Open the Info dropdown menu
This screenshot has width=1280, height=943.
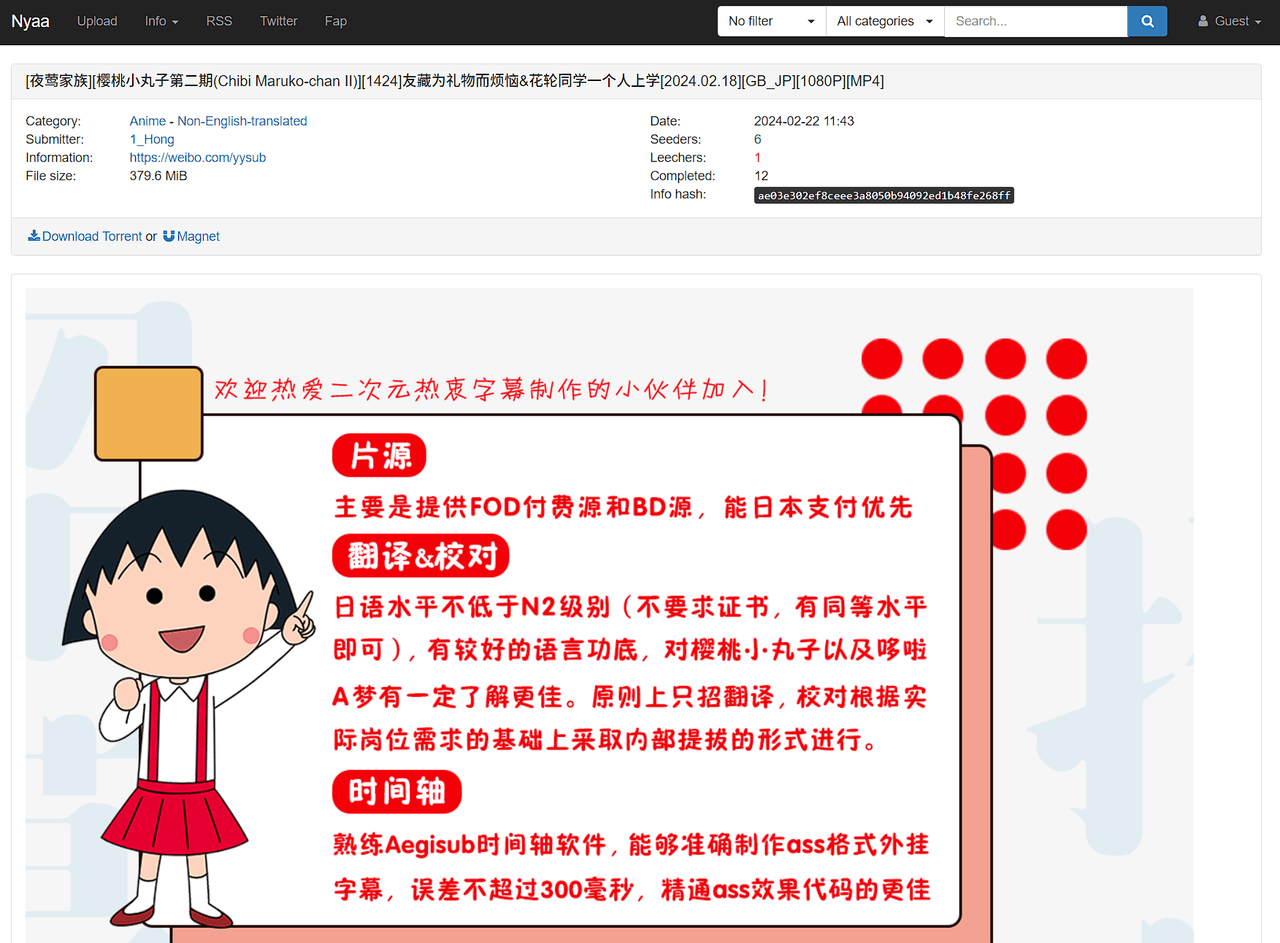point(161,21)
